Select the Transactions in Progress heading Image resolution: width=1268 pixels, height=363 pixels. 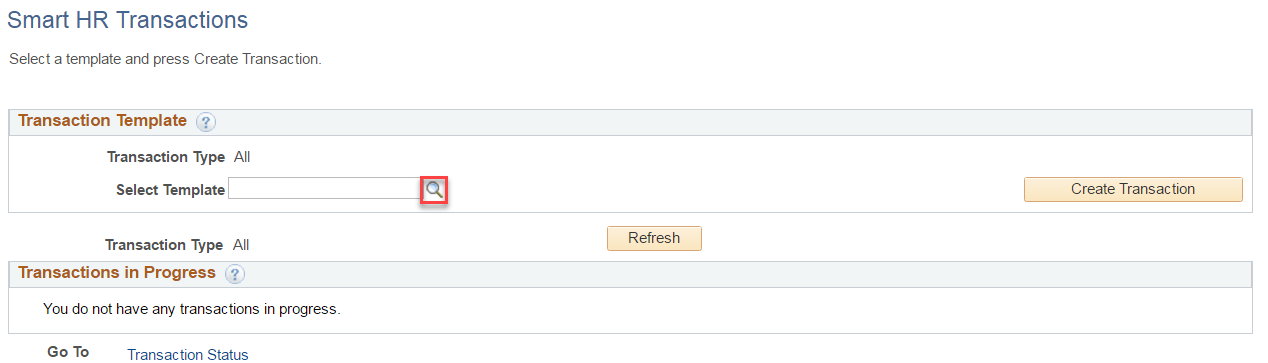click(117, 273)
